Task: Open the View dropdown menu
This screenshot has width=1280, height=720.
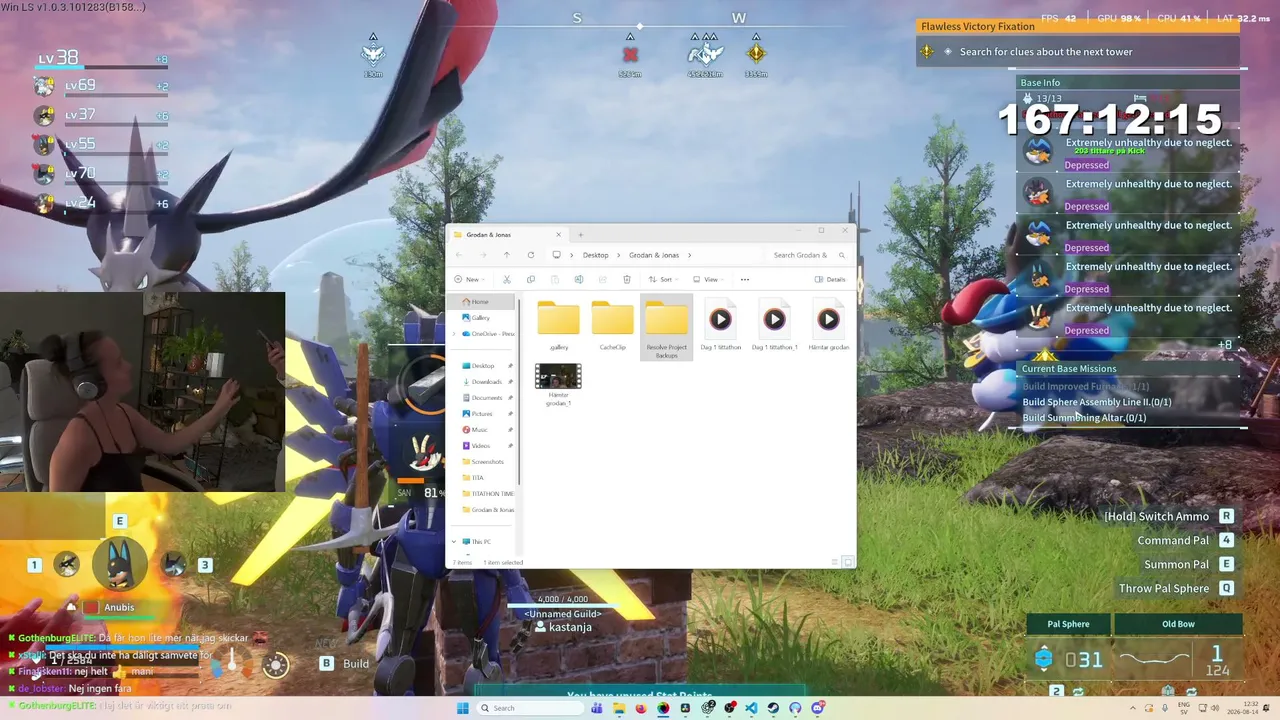Action: (710, 280)
